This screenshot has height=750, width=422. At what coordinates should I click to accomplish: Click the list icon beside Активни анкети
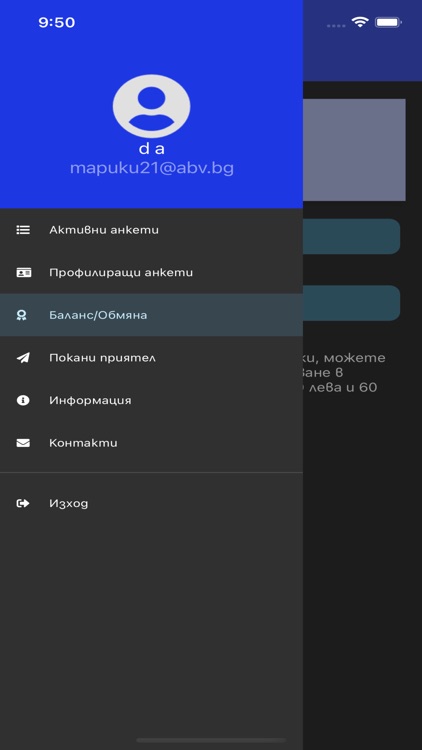click(23, 230)
